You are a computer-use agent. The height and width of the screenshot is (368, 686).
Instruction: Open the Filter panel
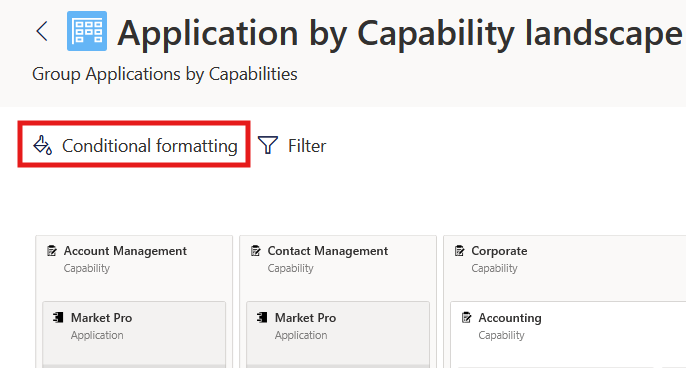(292, 145)
